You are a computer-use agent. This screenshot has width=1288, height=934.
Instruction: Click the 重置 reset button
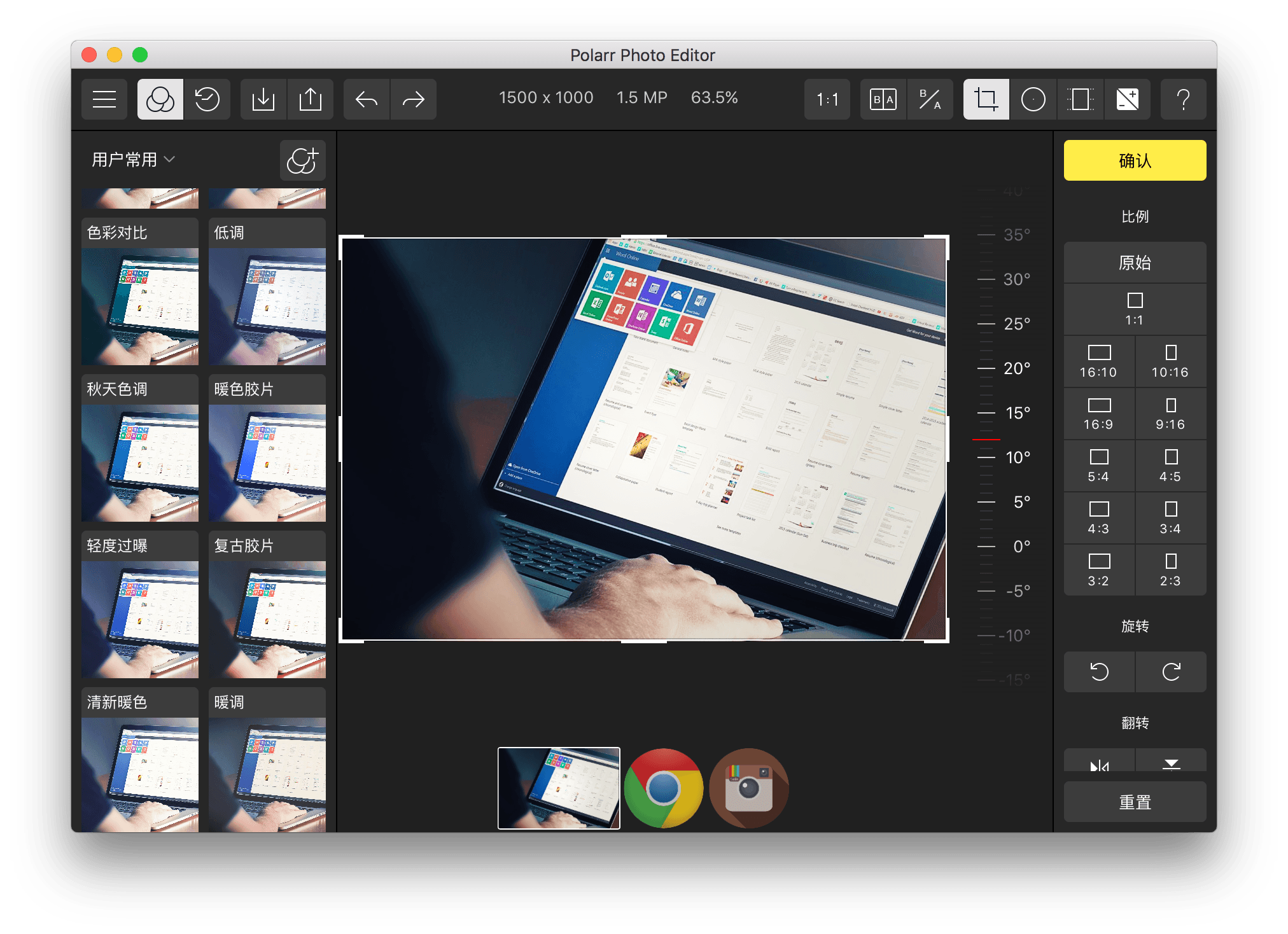1135,802
